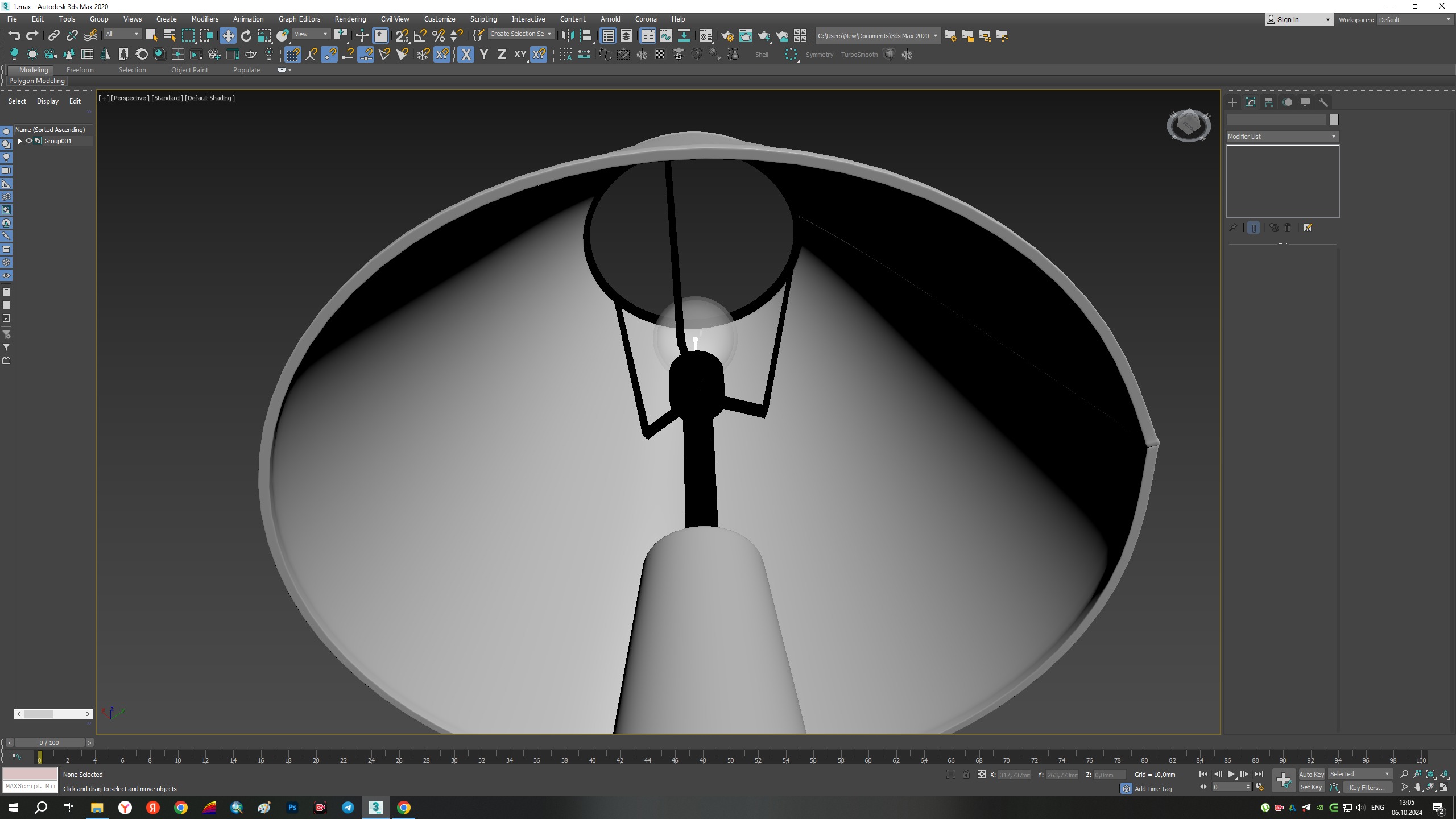
Task: Click the Render Setup teapot icon
Action: 727,36
